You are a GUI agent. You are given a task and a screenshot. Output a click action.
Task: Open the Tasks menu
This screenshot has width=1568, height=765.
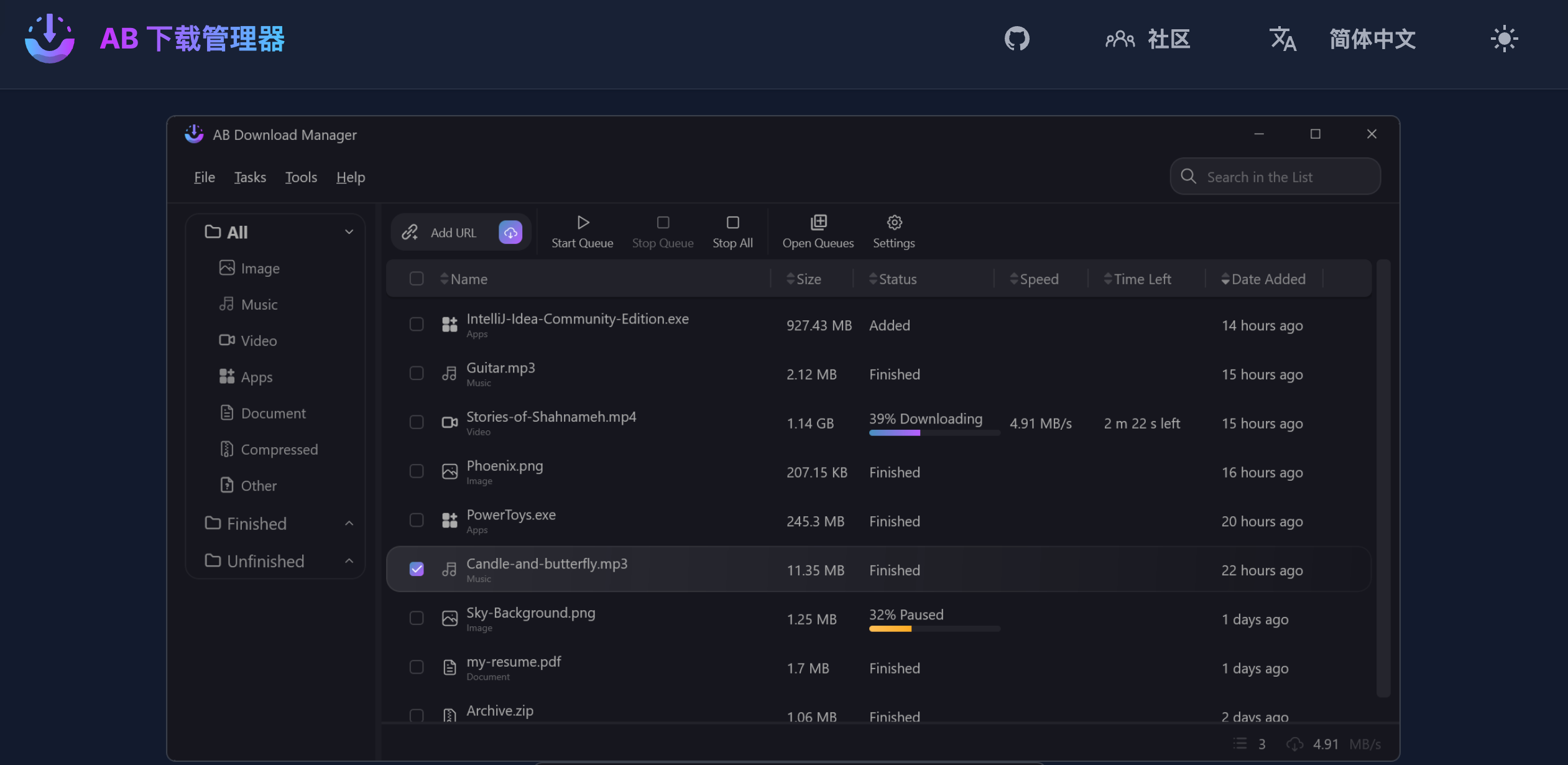point(250,178)
